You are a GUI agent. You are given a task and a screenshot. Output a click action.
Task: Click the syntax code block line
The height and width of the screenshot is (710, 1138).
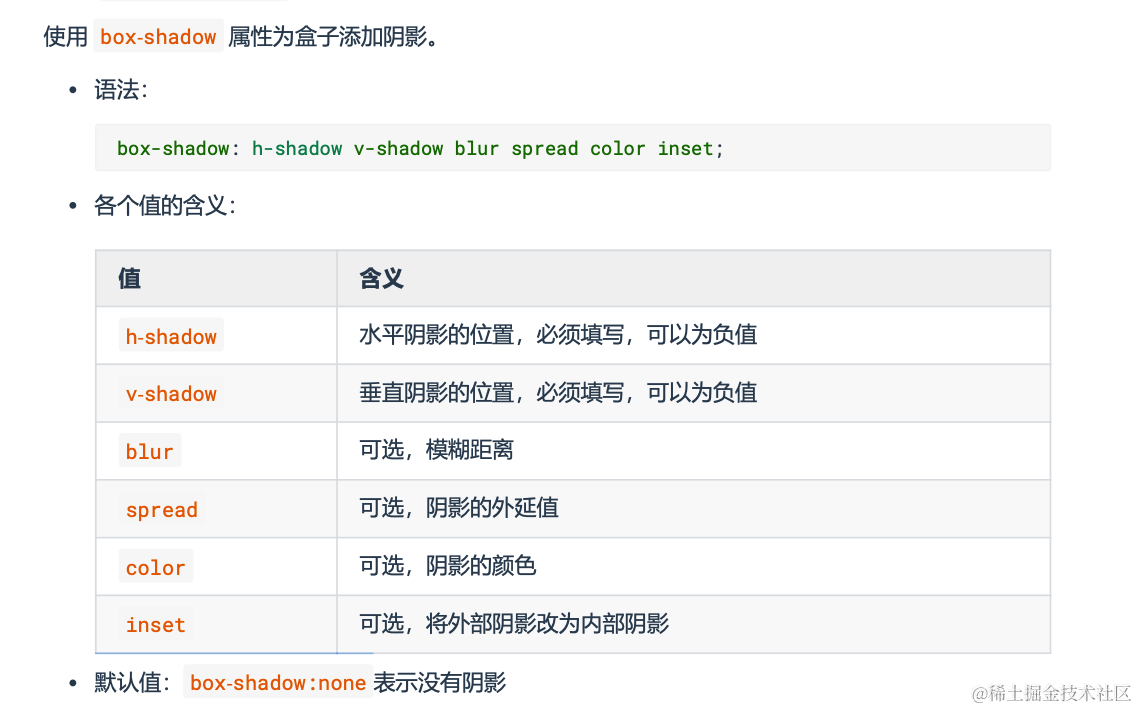click(420, 148)
